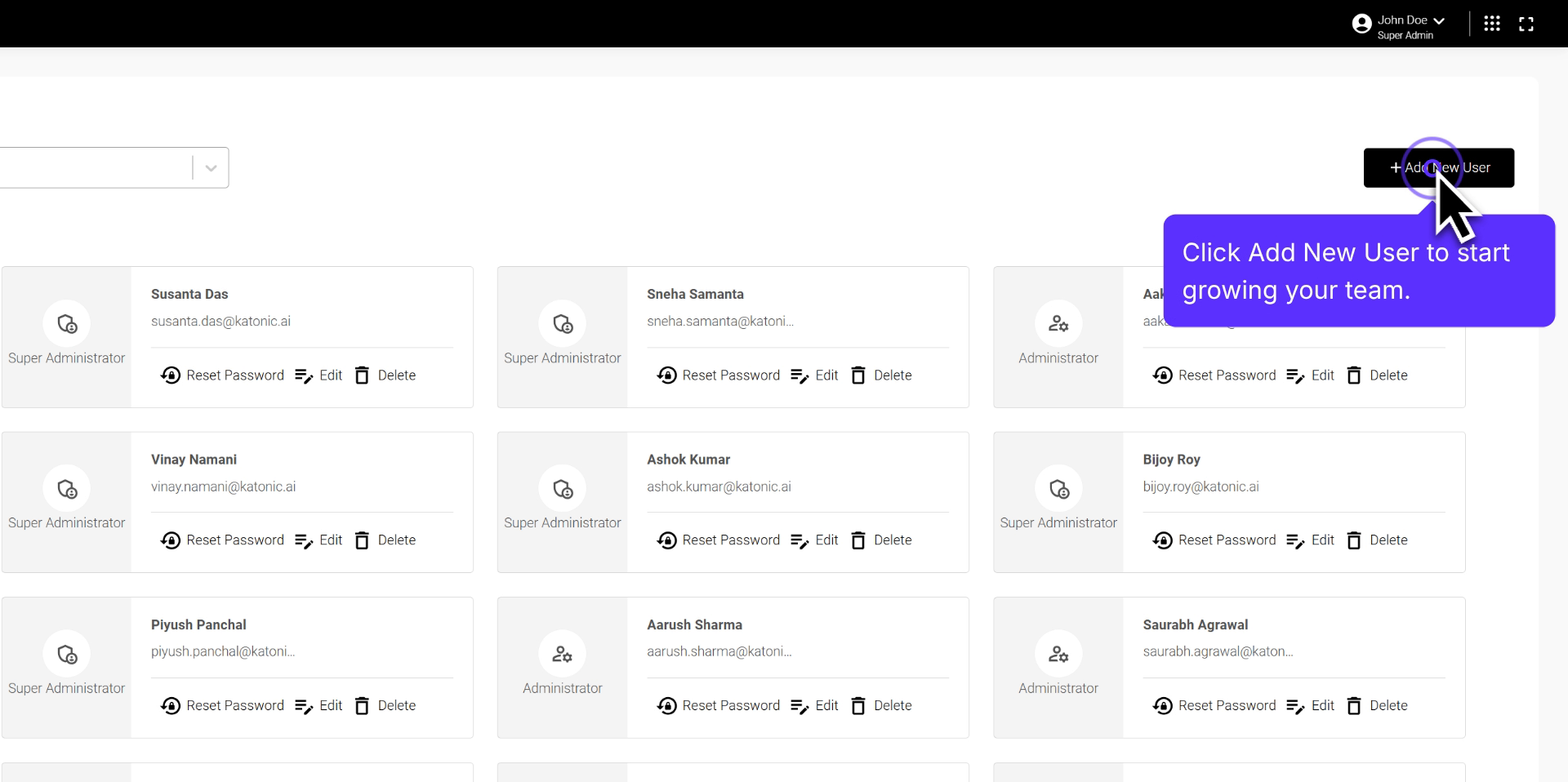Viewport: 1568px width, 782px height.
Task: Click John Doe's profile avatar icon
Action: tap(1362, 23)
